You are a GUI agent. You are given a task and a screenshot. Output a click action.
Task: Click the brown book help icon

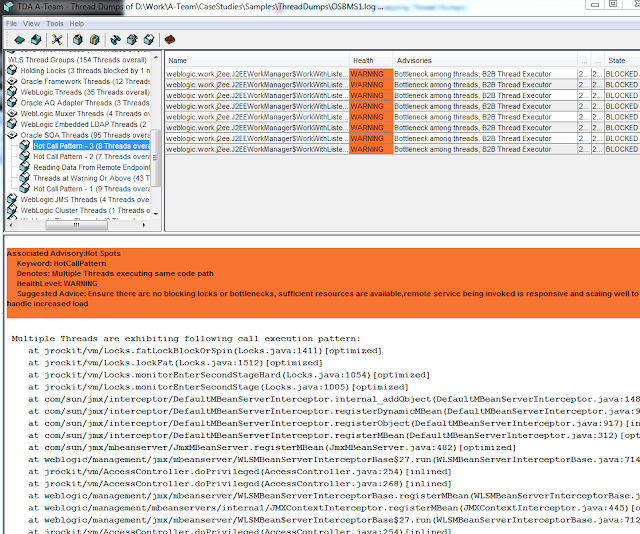point(170,40)
